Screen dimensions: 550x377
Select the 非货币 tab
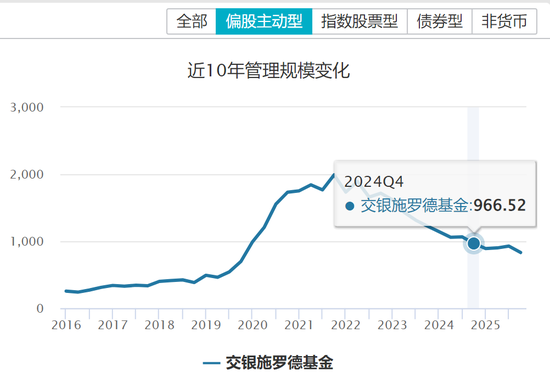pyautogui.click(x=504, y=21)
